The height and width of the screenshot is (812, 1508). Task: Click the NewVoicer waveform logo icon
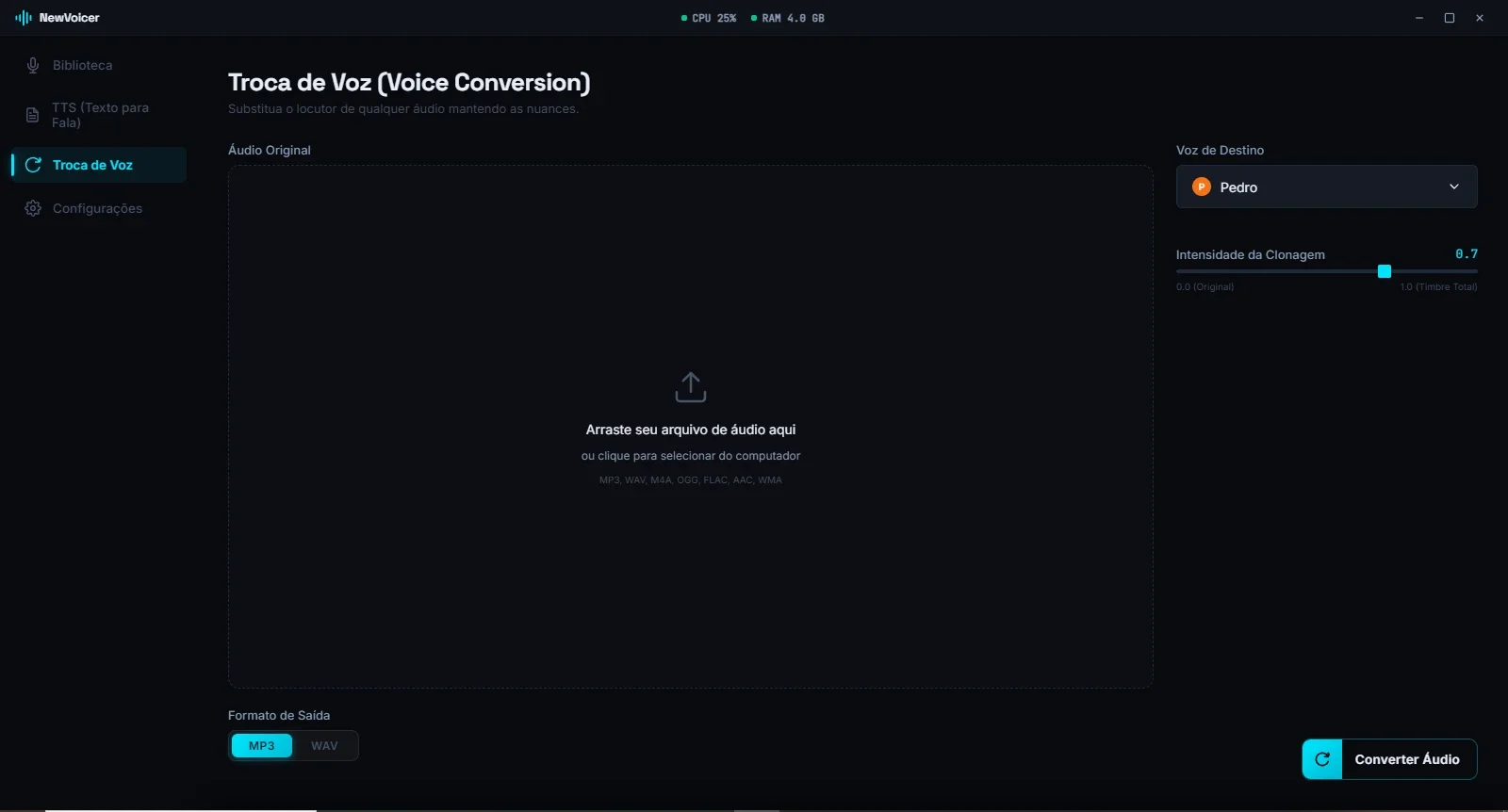point(24,18)
